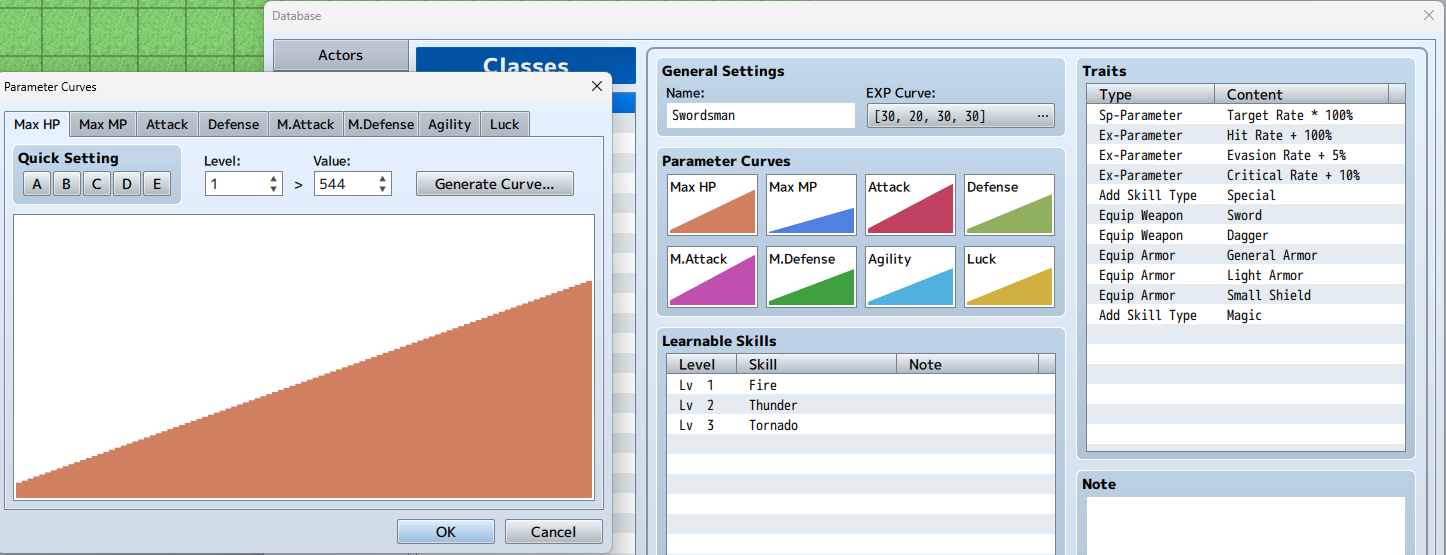Decrease the Value spinner amount
The image size is (1446, 555).
pyautogui.click(x=382, y=189)
